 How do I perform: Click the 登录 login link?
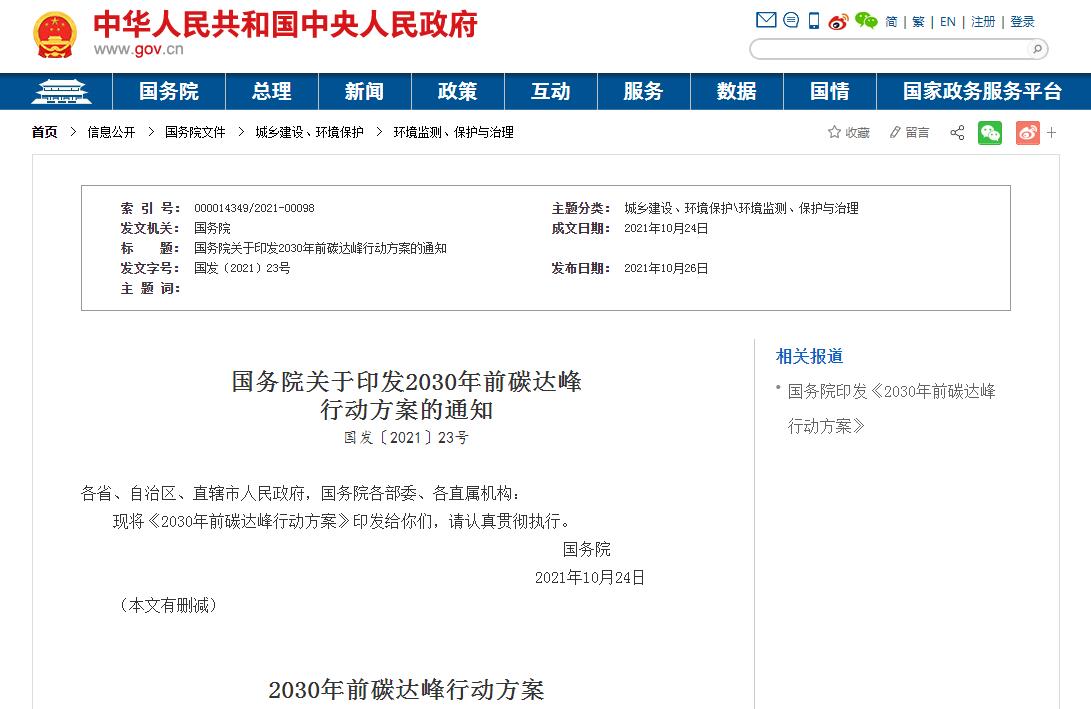click(1022, 22)
